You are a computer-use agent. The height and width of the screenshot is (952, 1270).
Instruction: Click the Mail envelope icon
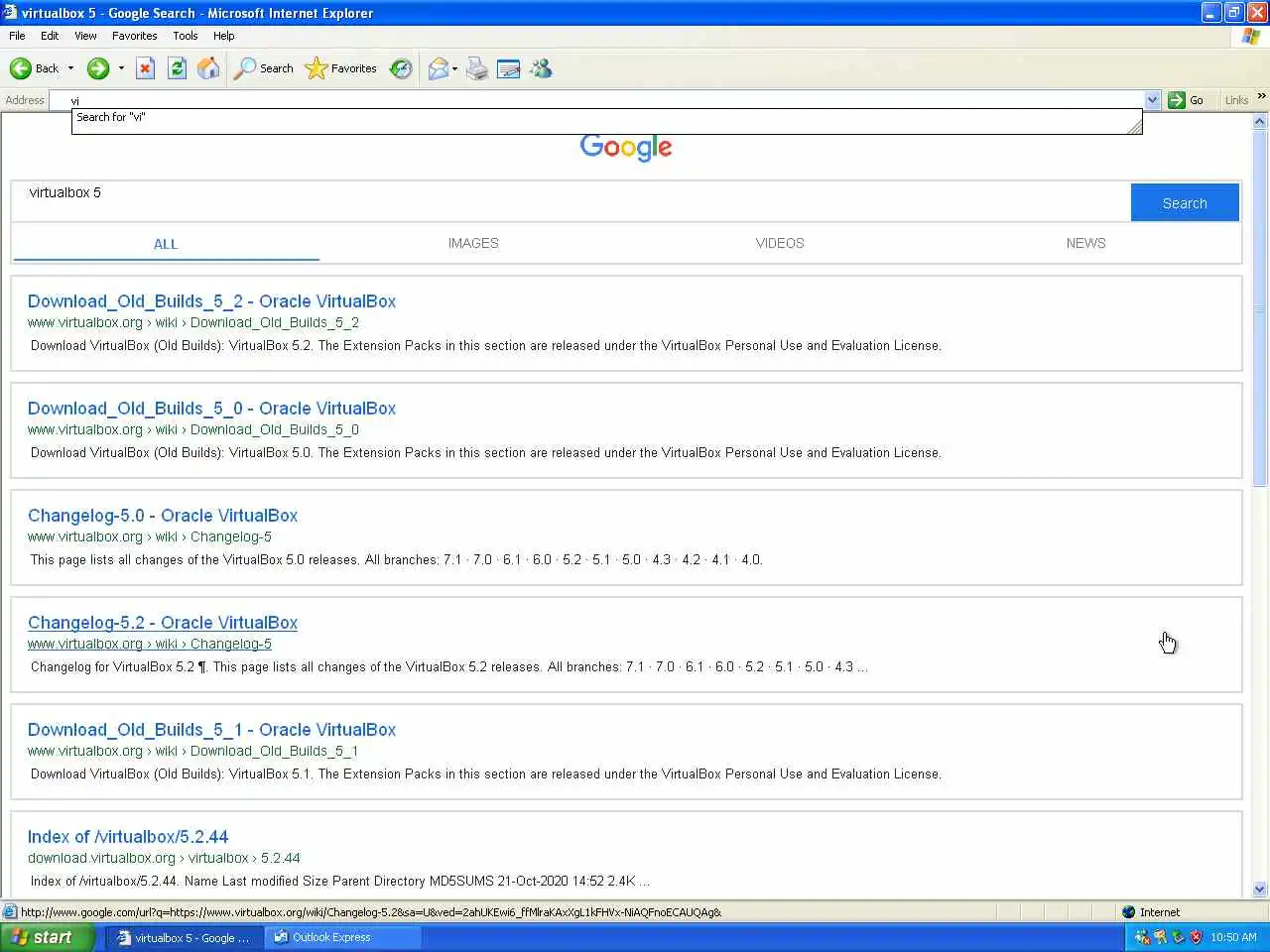click(438, 68)
